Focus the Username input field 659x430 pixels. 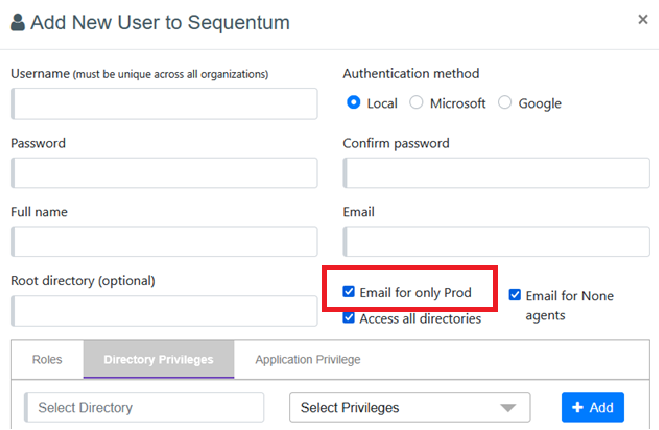point(165,104)
